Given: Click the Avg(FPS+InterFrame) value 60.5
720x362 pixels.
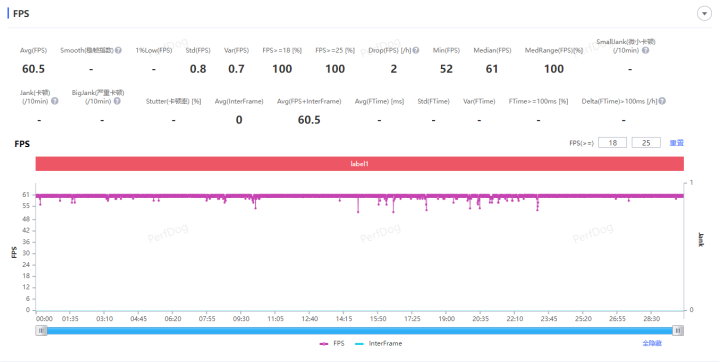Looking at the screenshot, I should coord(309,120).
